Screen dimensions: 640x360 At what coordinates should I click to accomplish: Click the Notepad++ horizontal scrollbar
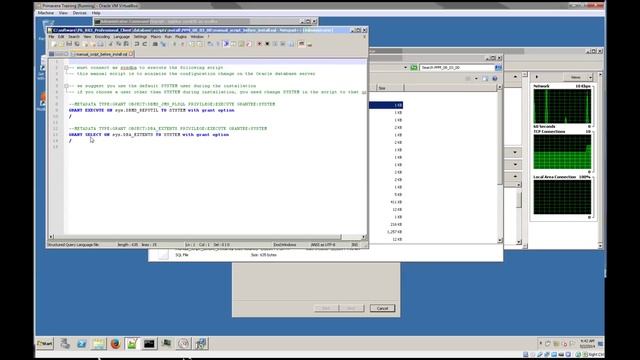point(206,237)
